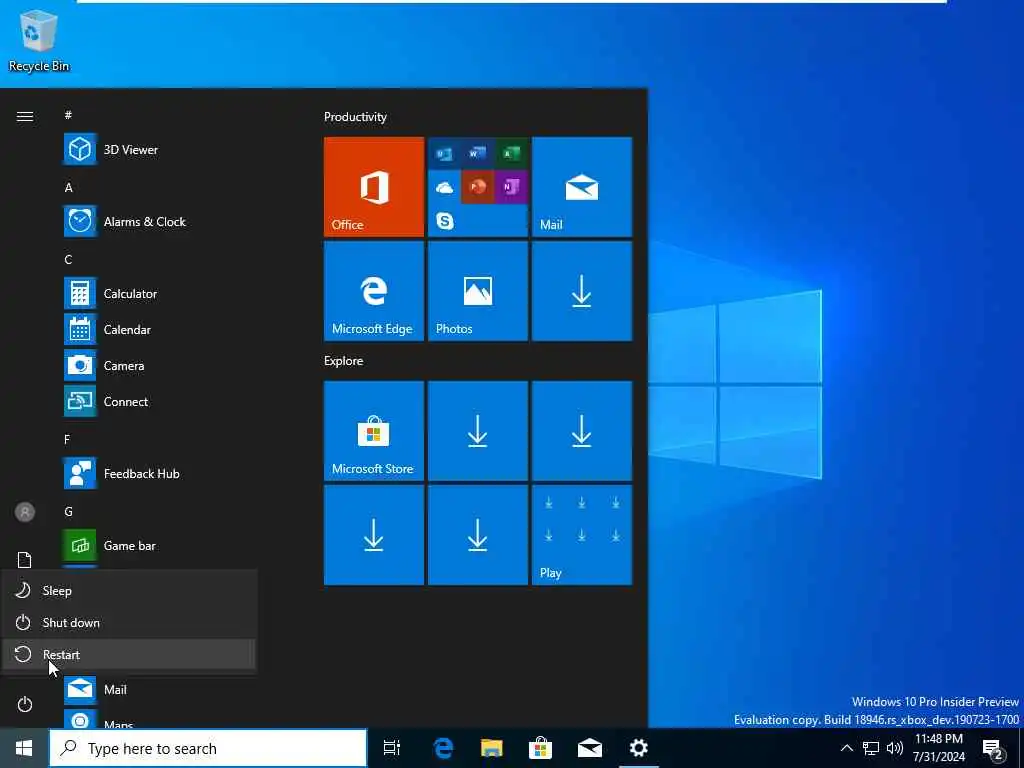The image size is (1024, 768).
Task: Click the G letter group header
Action: click(69, 511)
